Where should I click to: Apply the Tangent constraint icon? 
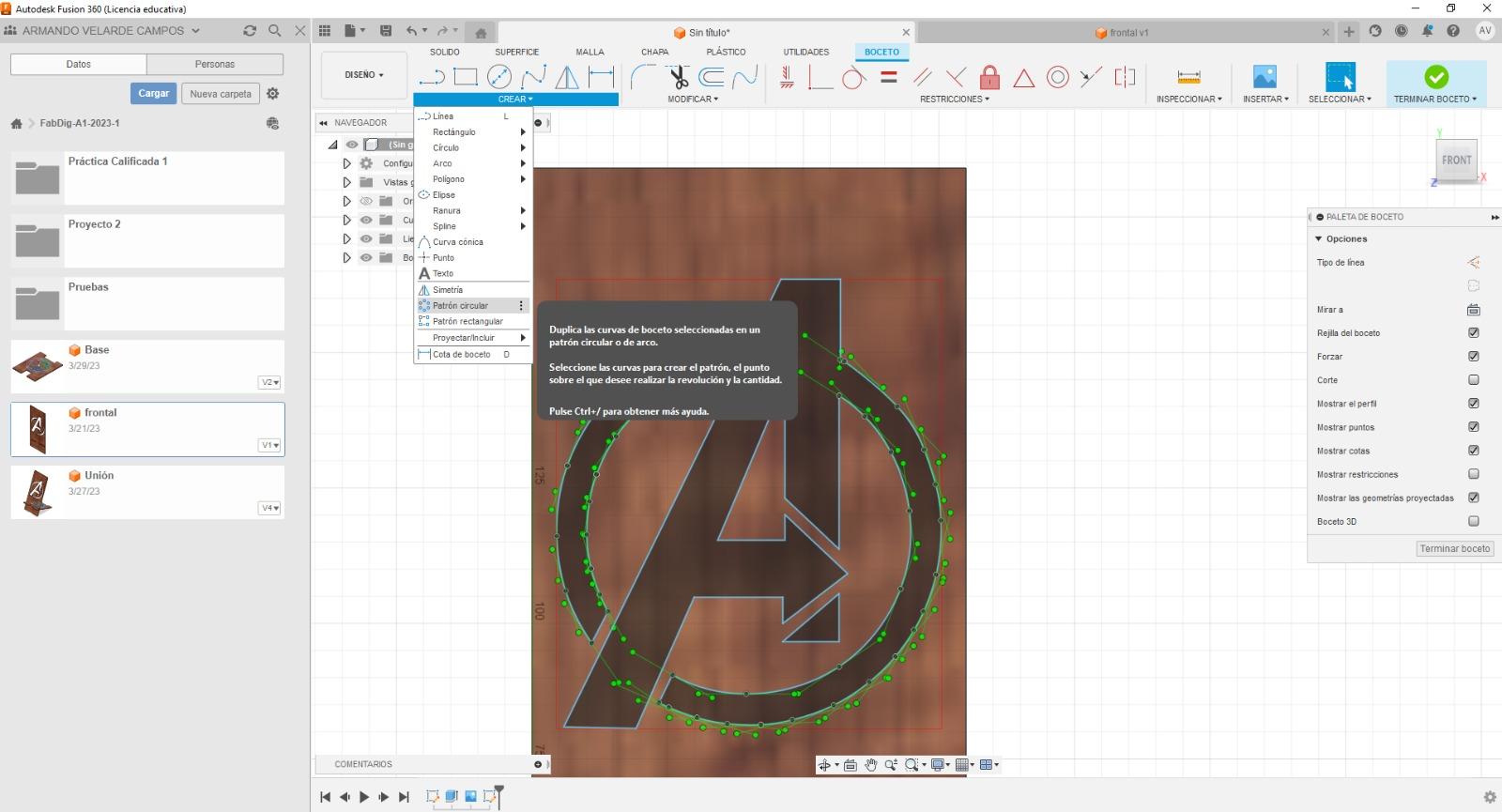point(853,77)
